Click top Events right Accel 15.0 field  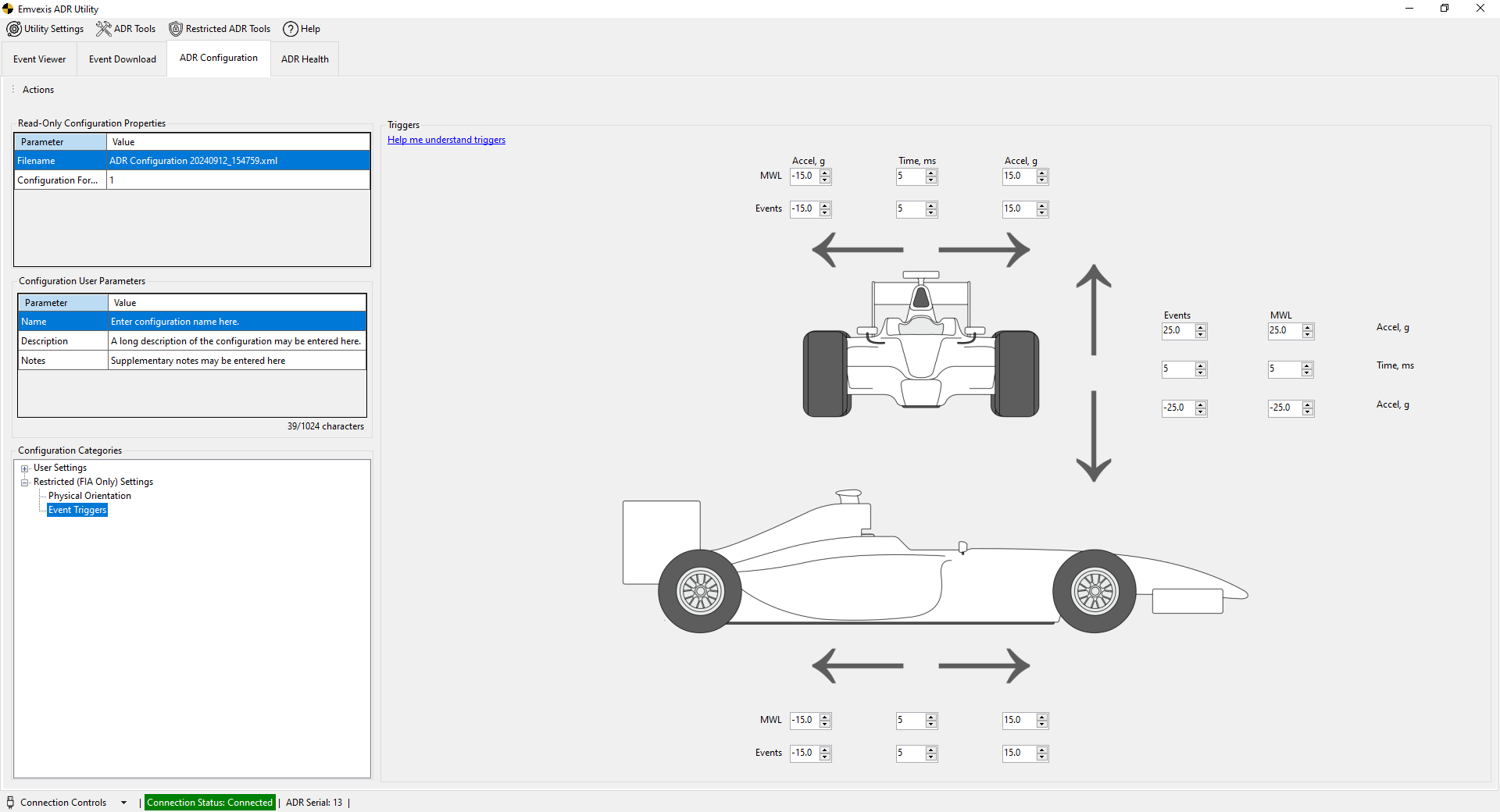1019,209
